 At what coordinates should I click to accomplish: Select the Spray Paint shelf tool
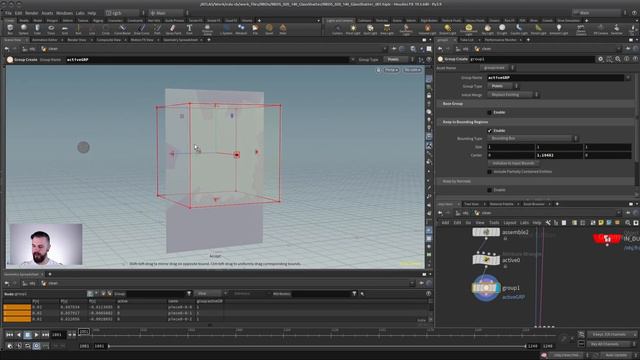(x=173, y=29)
